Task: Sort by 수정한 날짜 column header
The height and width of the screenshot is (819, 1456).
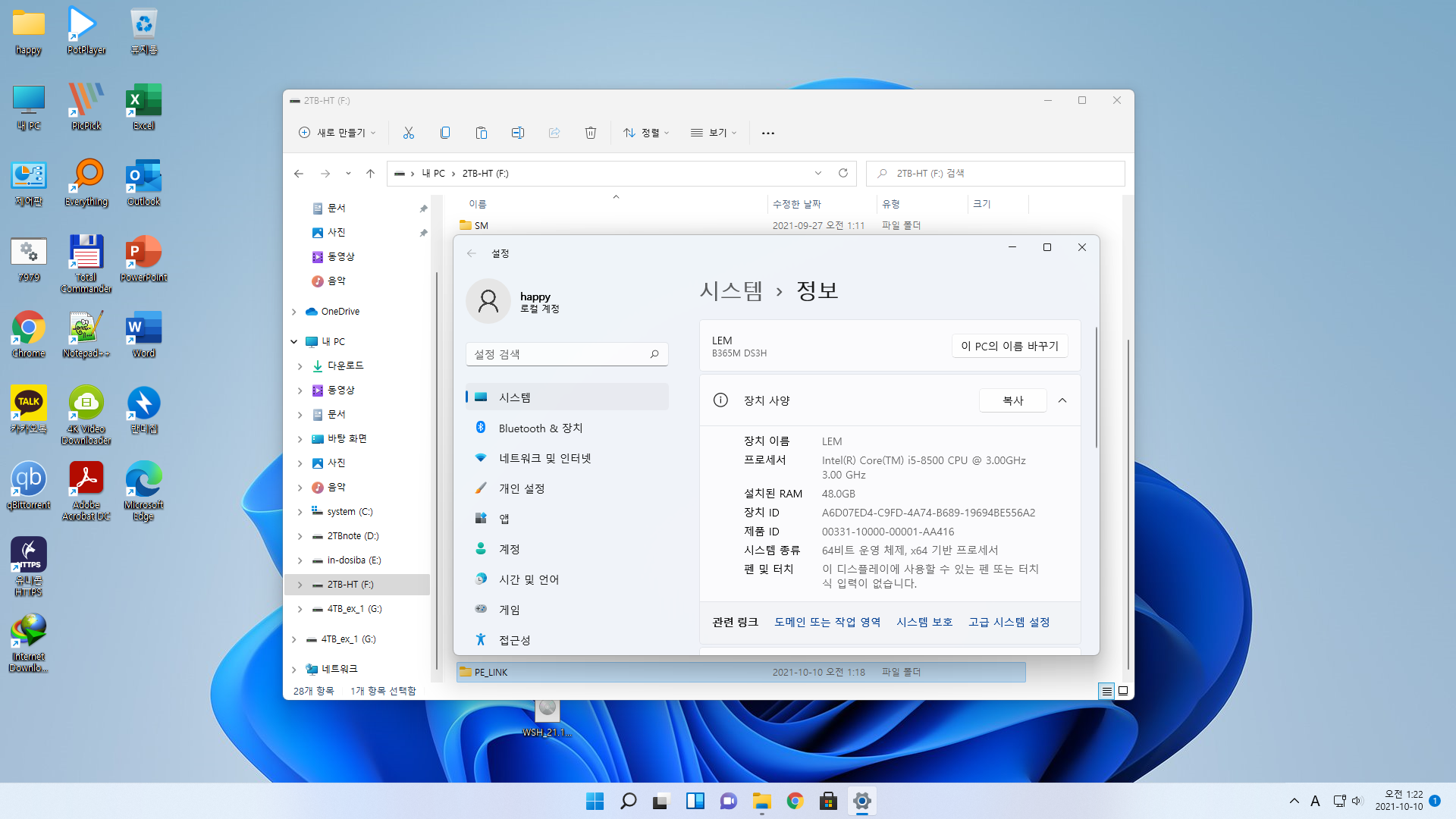Action: [x=797, y=204]
